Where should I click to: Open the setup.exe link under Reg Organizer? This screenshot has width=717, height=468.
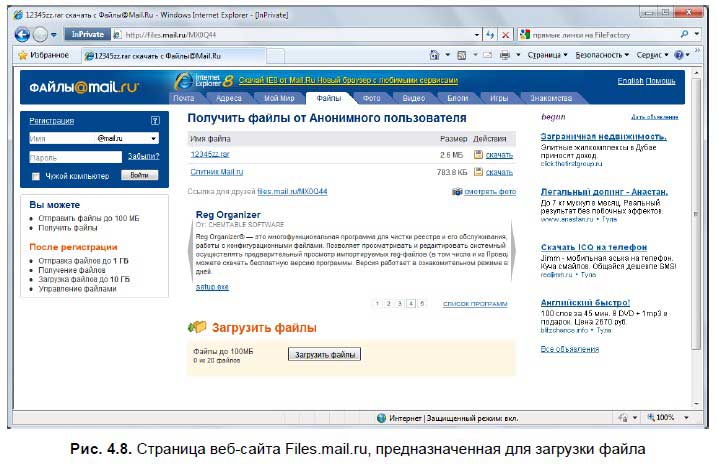point(212,287)
